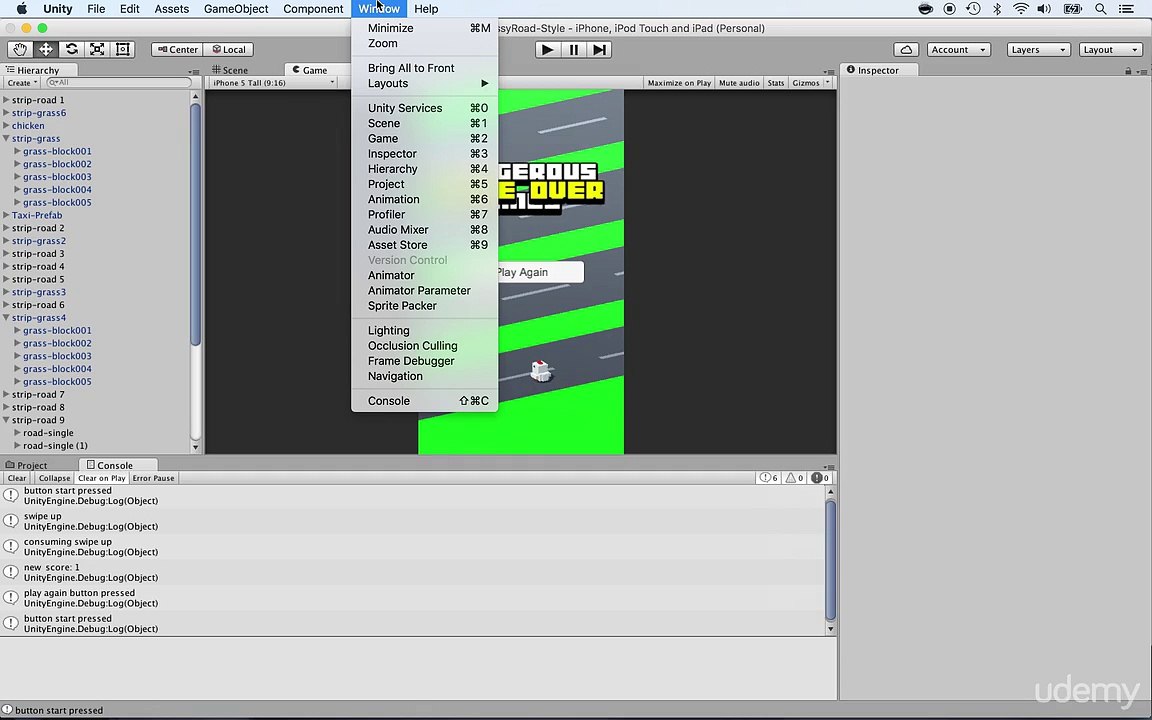Viewport: 1152px width, 720px height.
Task: Toggle Error Pause in Console
Action: (x=154, y=478)
